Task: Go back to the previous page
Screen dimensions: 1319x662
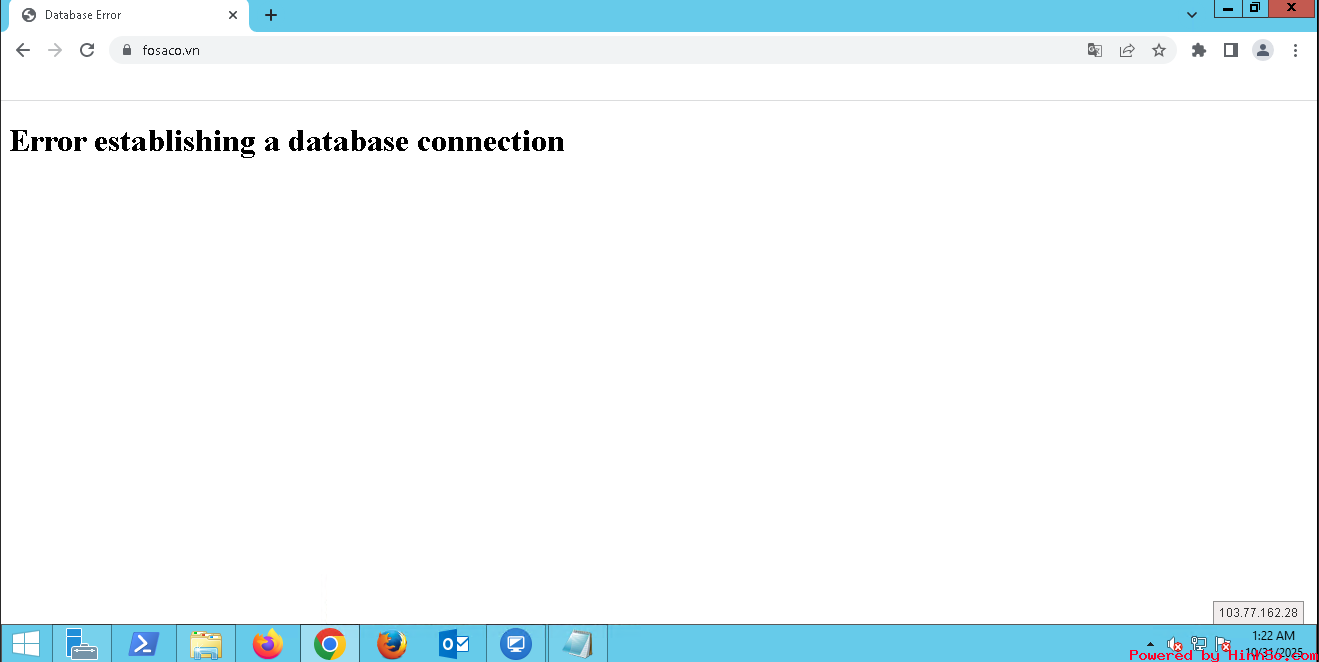Action: (x=23, y=50)
